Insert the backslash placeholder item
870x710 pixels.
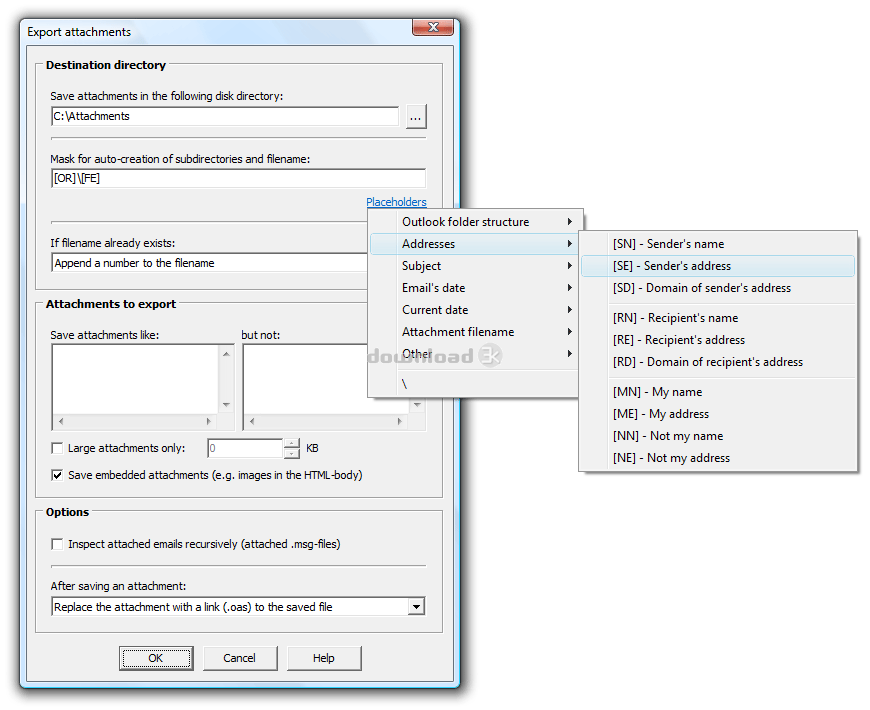click(x=476, y=384)
